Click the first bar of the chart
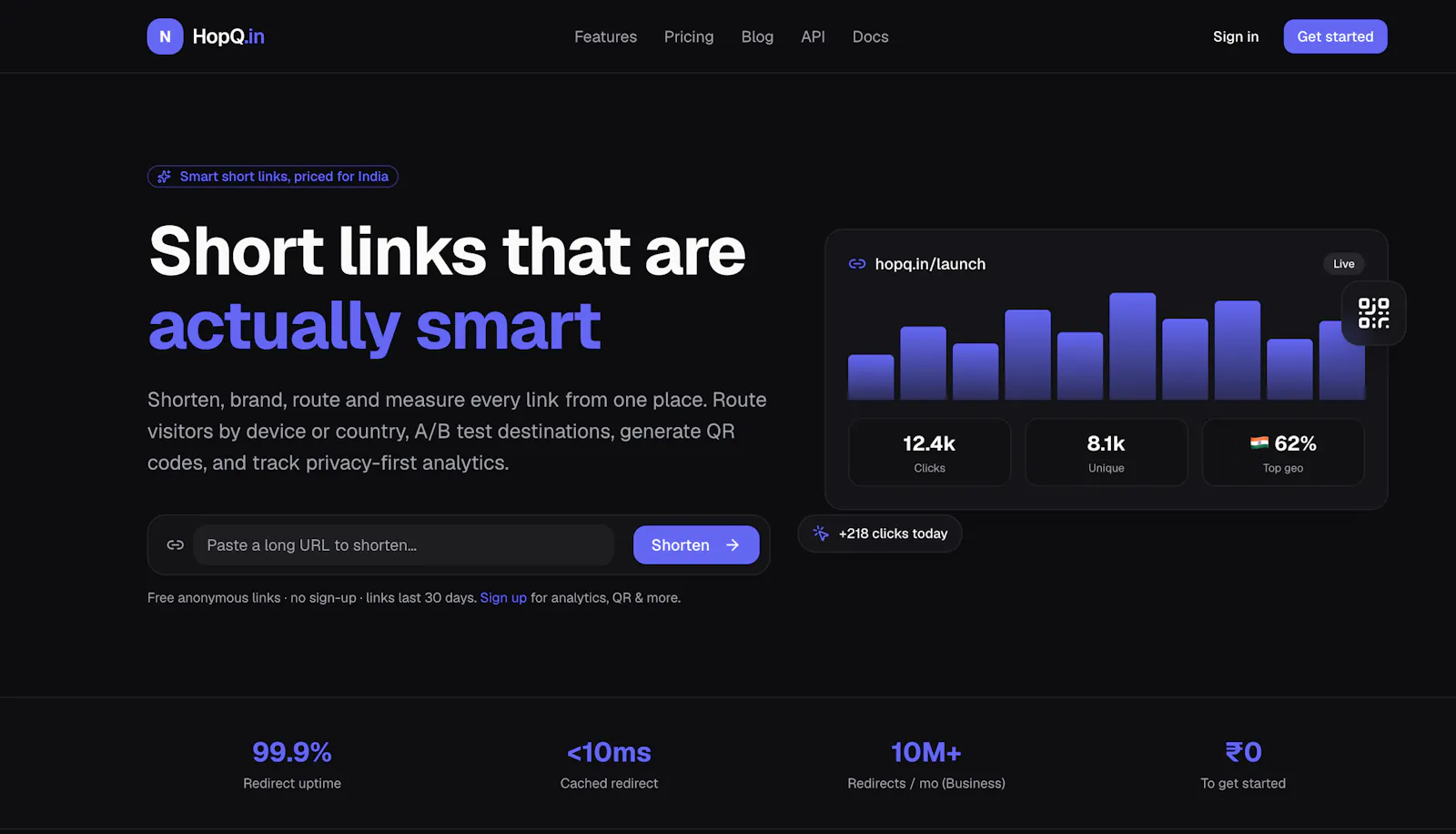The image size is (1456, 834). 871,377
